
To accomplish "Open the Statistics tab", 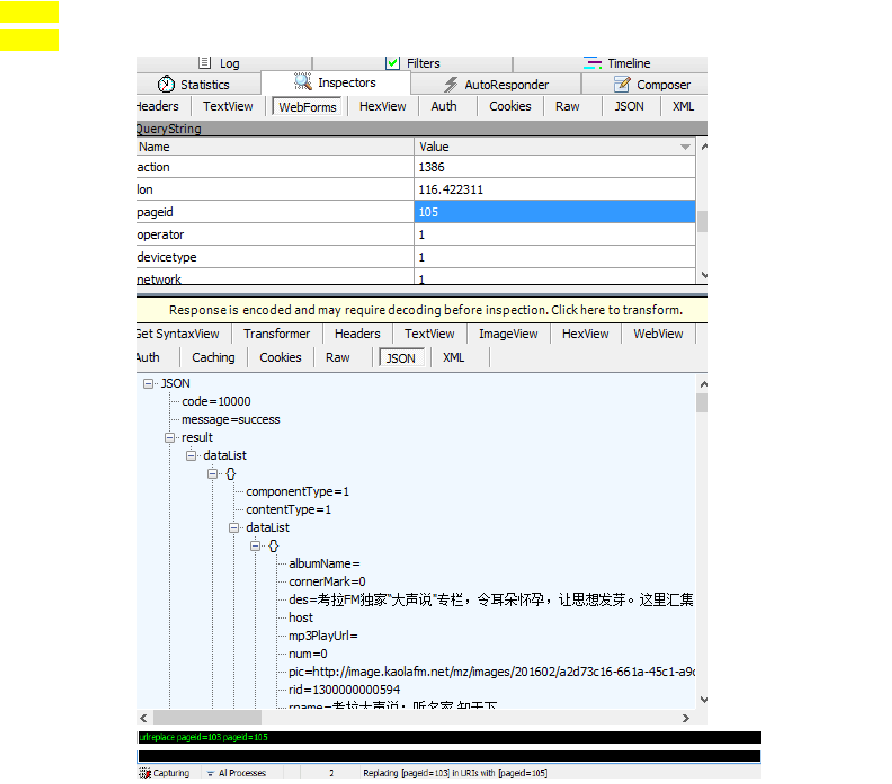I will 199,84.
